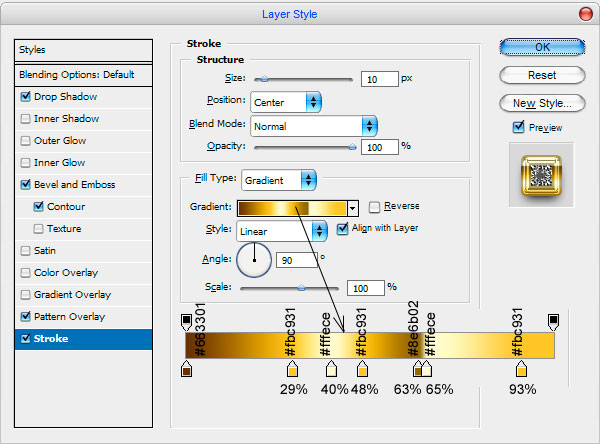600x444 pixels.
Task: Toggle Align with Layer checkbox
Action: 342,229
